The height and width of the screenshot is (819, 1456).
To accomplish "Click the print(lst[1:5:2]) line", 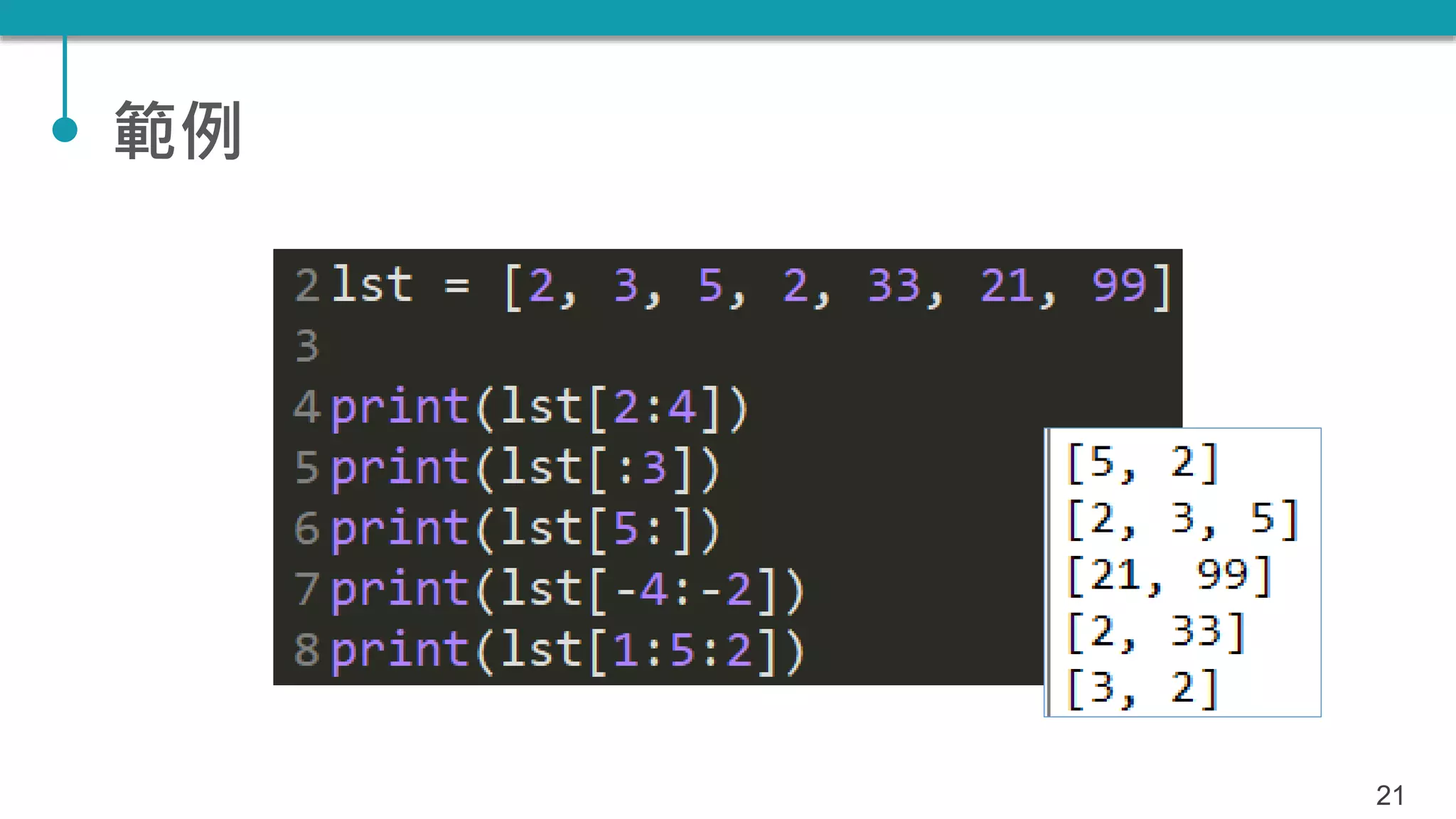I will [567, 651].
